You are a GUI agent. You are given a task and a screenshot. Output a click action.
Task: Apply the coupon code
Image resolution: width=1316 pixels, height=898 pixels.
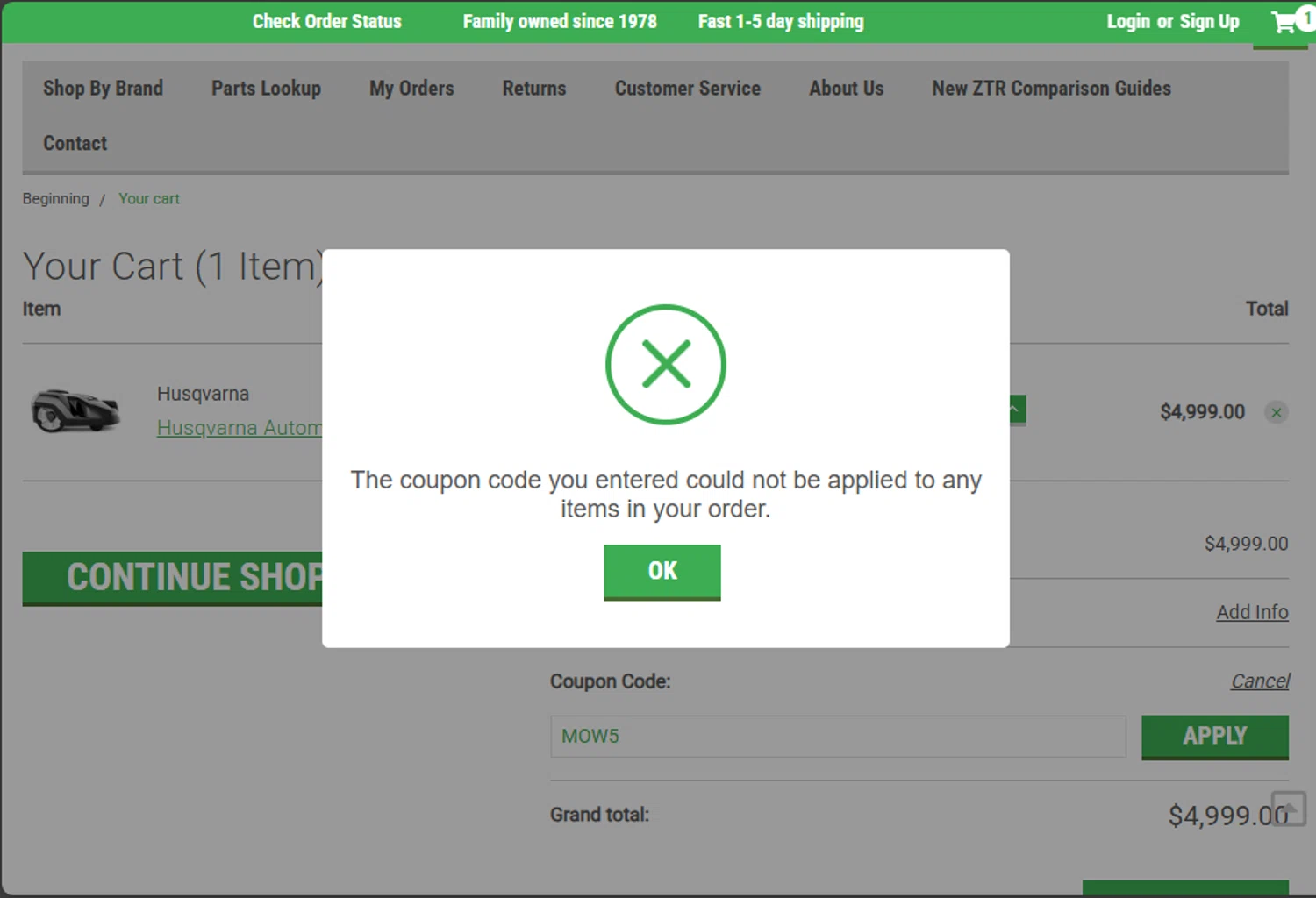click(1215, 737)
